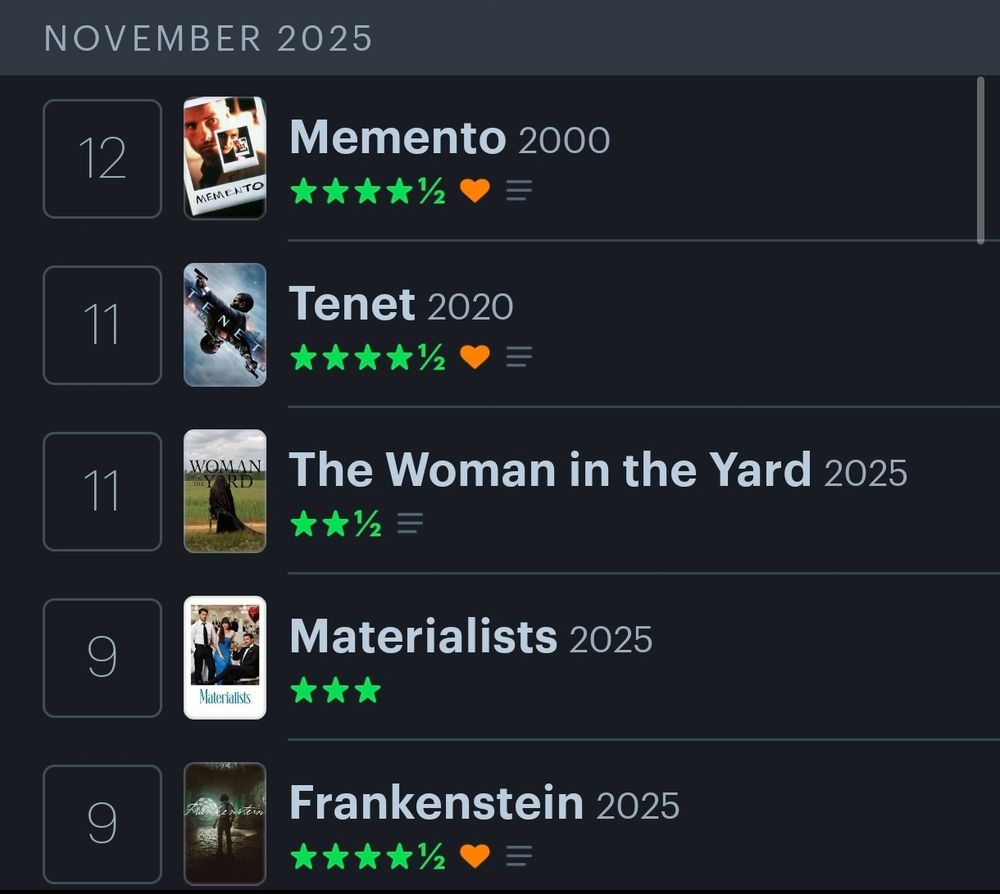The image size is (1000, 894).
Task: Select the Frankenstein poster thumbnail
Action: pos(225,823)
